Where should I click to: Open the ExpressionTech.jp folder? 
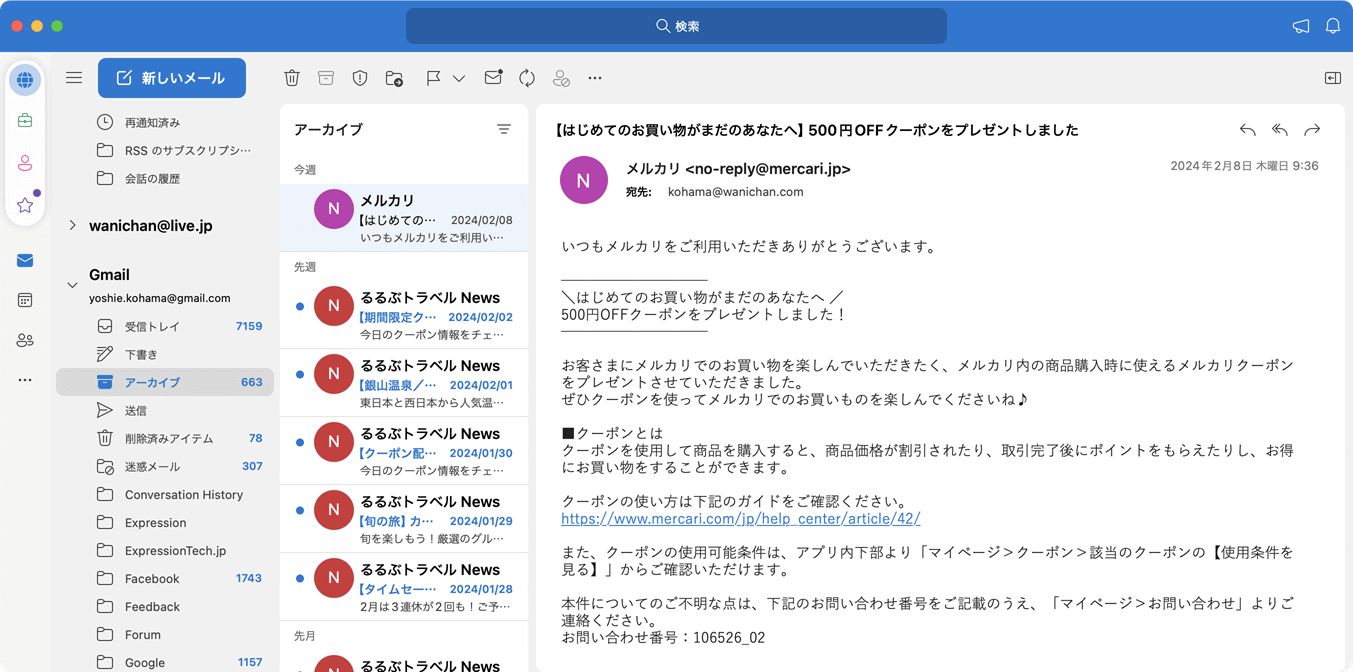tap(165, 550)
